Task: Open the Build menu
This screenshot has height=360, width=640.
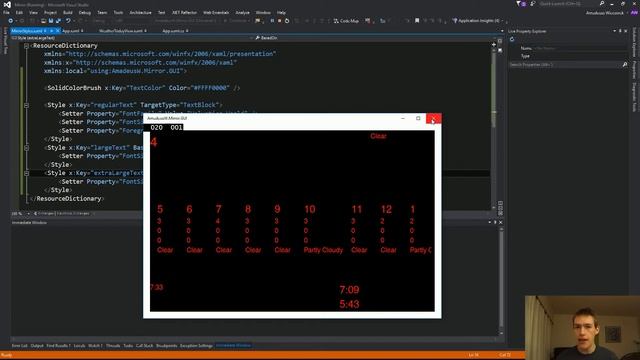Action: (68, 13)
